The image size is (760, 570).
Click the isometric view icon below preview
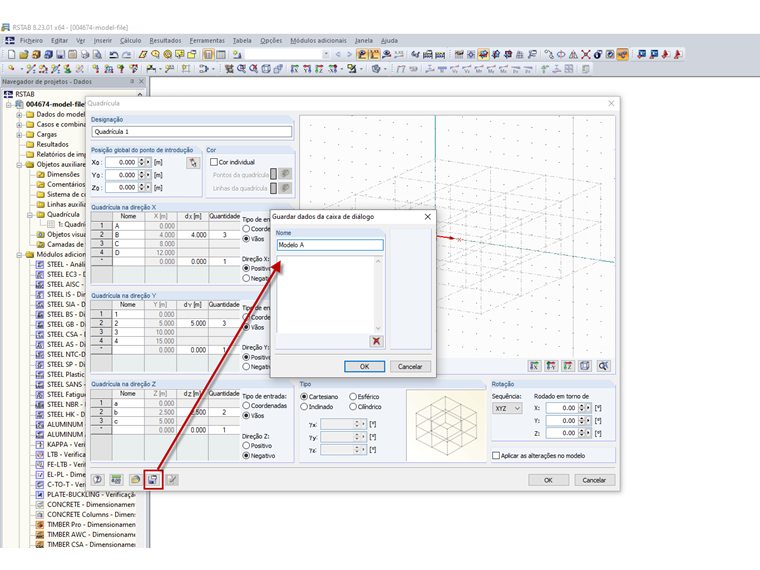(585, 366)
